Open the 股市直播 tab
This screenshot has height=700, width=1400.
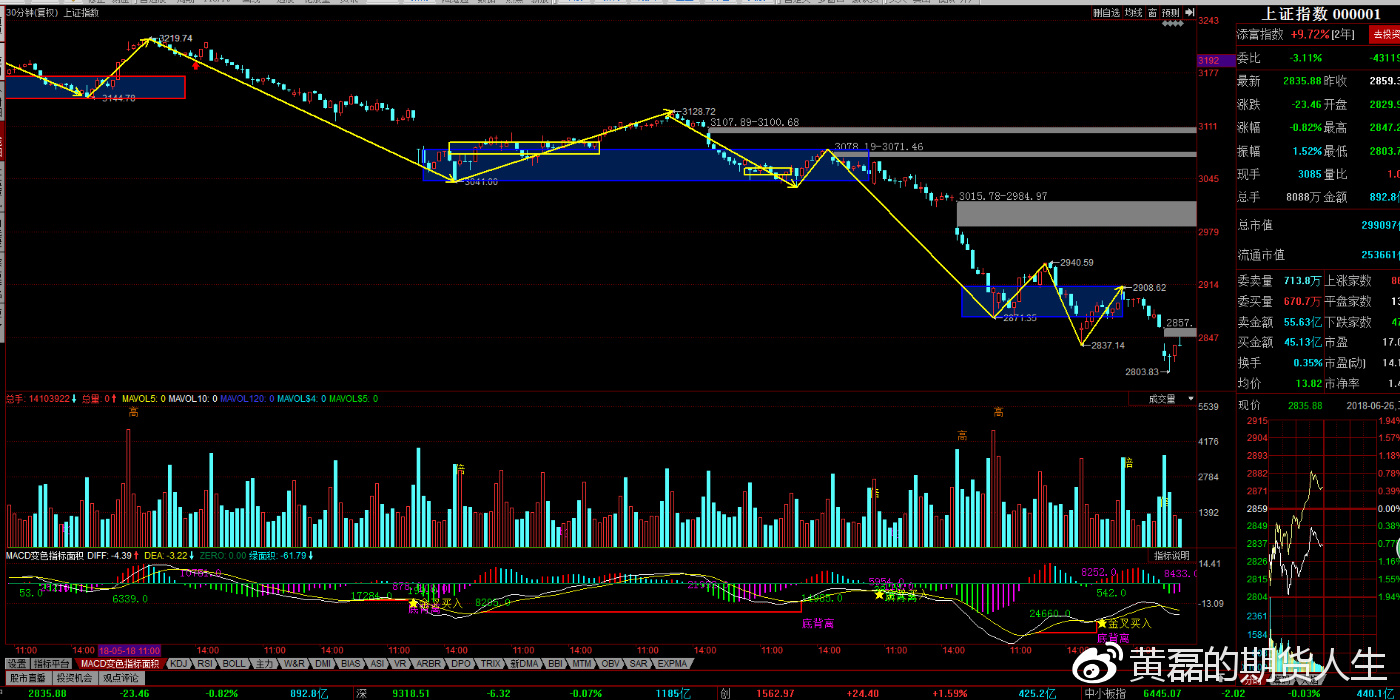click(27, 678)
